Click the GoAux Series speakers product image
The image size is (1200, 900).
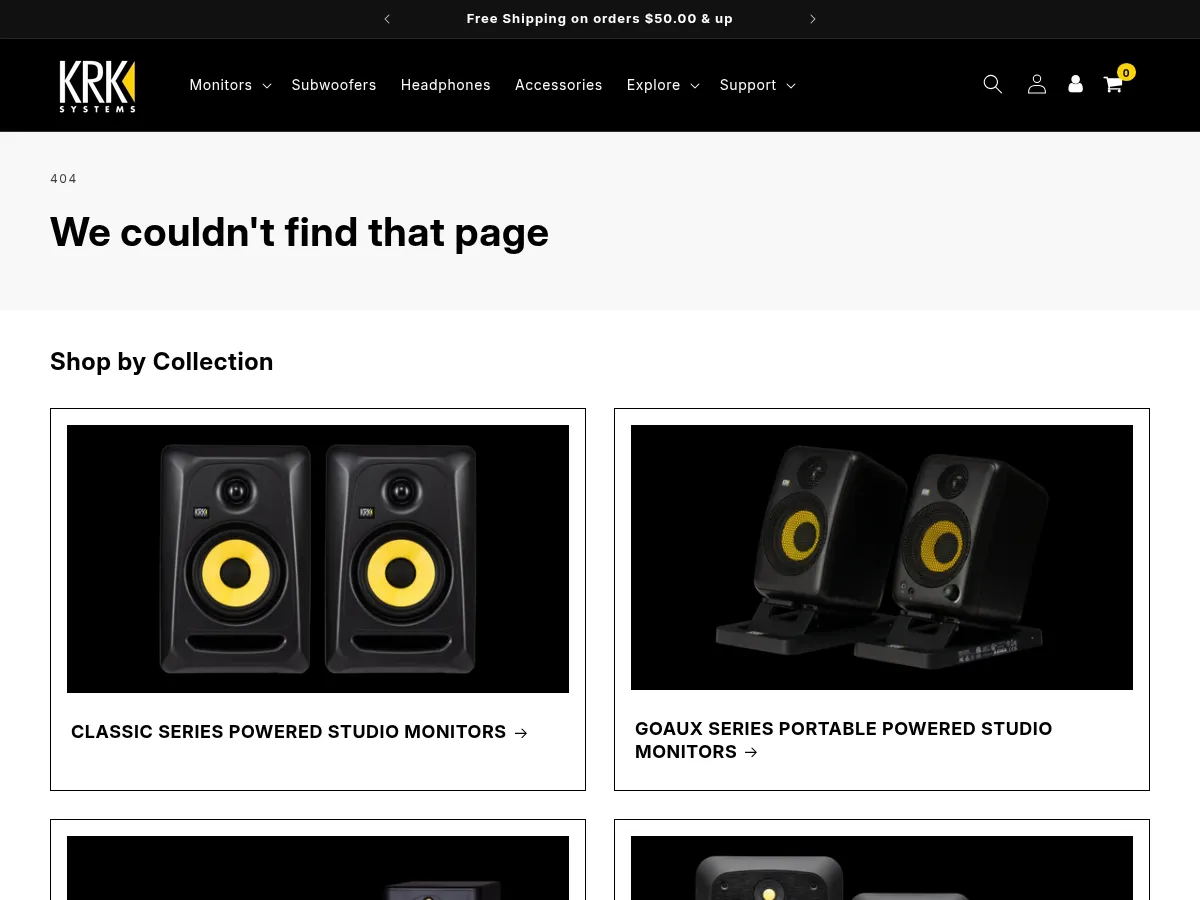(881, 557)
